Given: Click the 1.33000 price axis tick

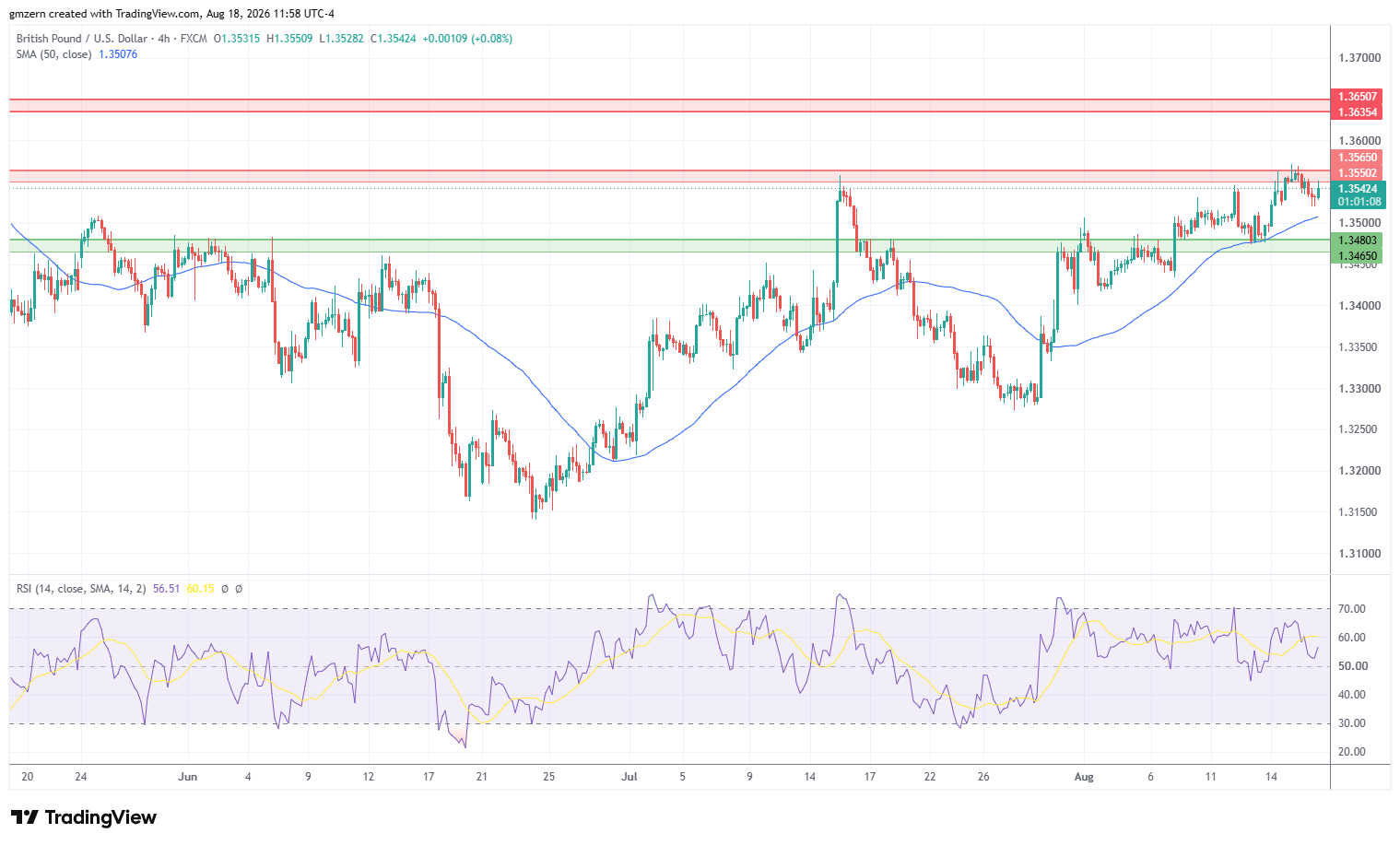Looking at the screenshot, I should coord(1359,389).
